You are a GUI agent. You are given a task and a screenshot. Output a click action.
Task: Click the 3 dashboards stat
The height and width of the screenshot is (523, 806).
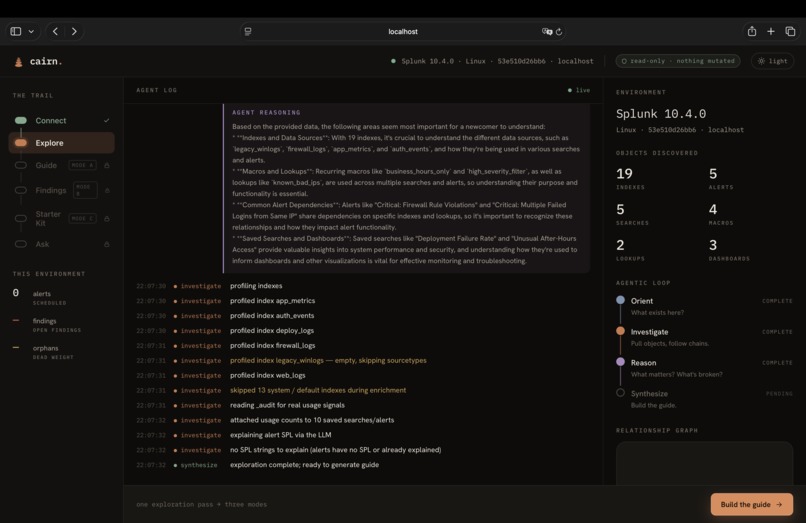729,249
